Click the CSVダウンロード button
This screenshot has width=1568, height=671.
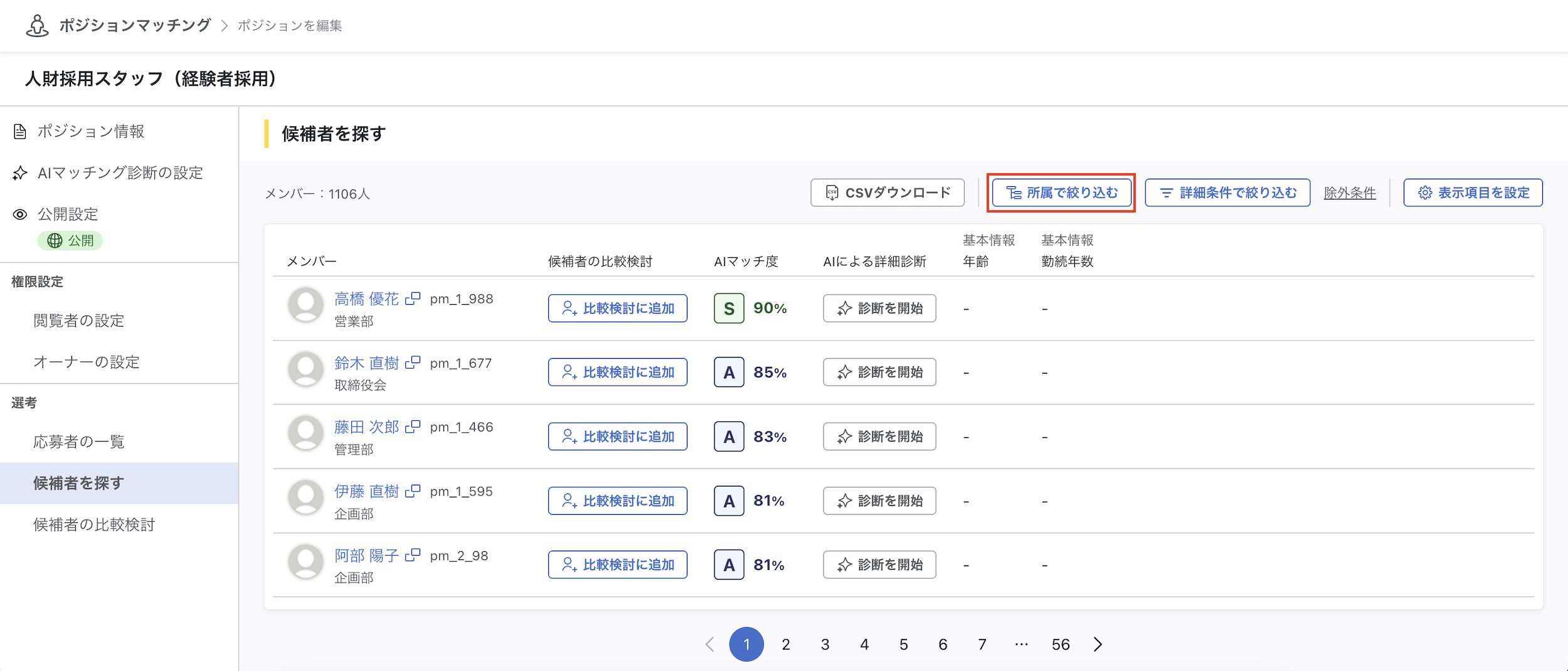click(x=887, y=193)
